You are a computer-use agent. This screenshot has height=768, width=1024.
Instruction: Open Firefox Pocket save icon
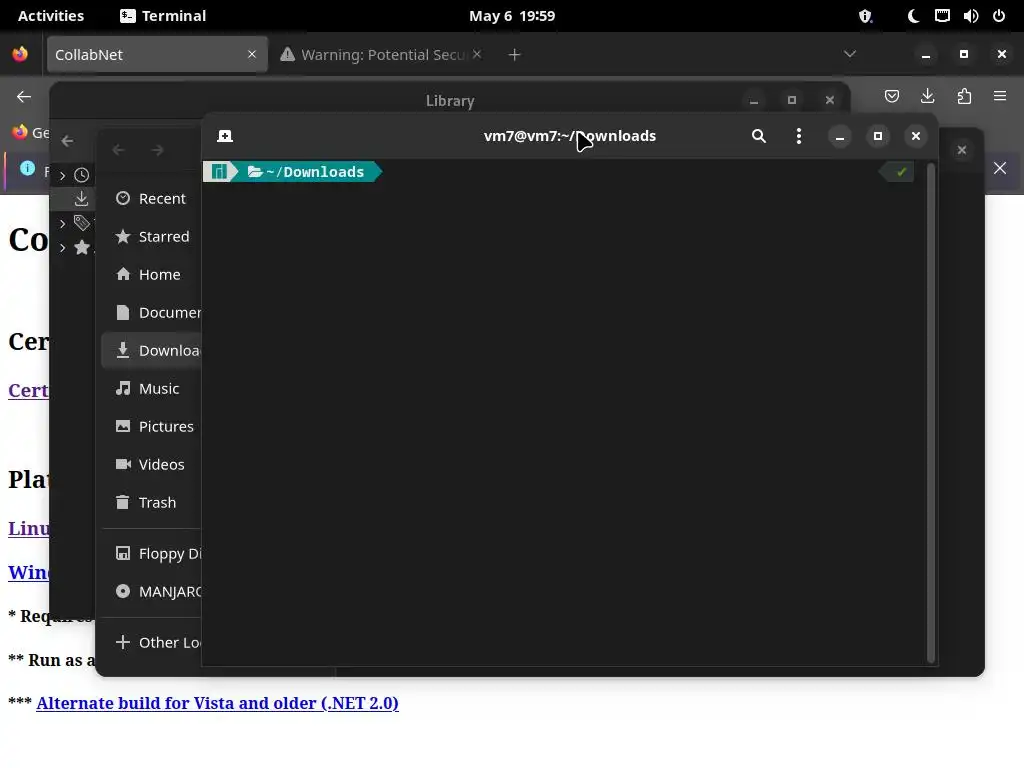(891, 97)
